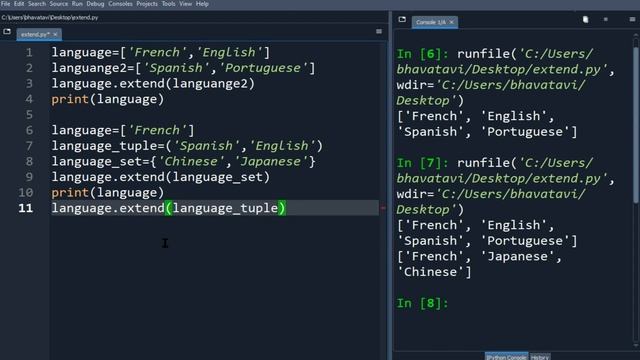The width and height of the screenshot is (640, 360).
Task: Click the code language=['French','English'] on line 1
Action: point(160,53)
